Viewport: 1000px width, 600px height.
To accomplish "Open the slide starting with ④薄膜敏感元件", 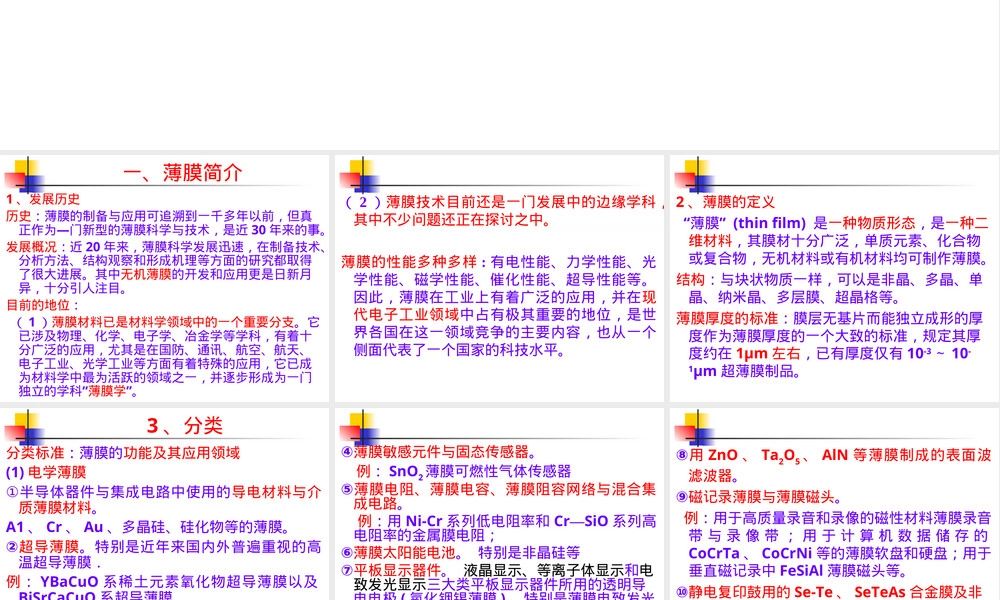I will pyautogui.click(x=499, y=503).
